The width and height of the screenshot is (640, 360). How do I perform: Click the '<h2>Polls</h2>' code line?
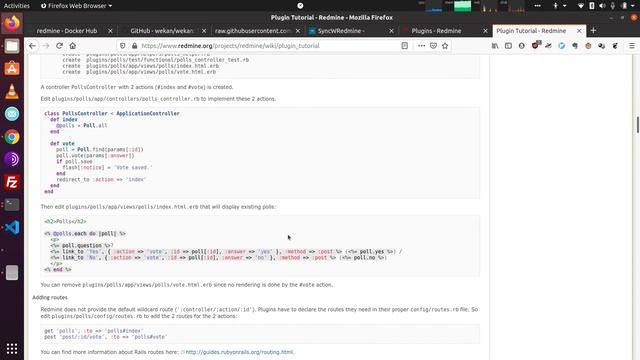(65, 222)
